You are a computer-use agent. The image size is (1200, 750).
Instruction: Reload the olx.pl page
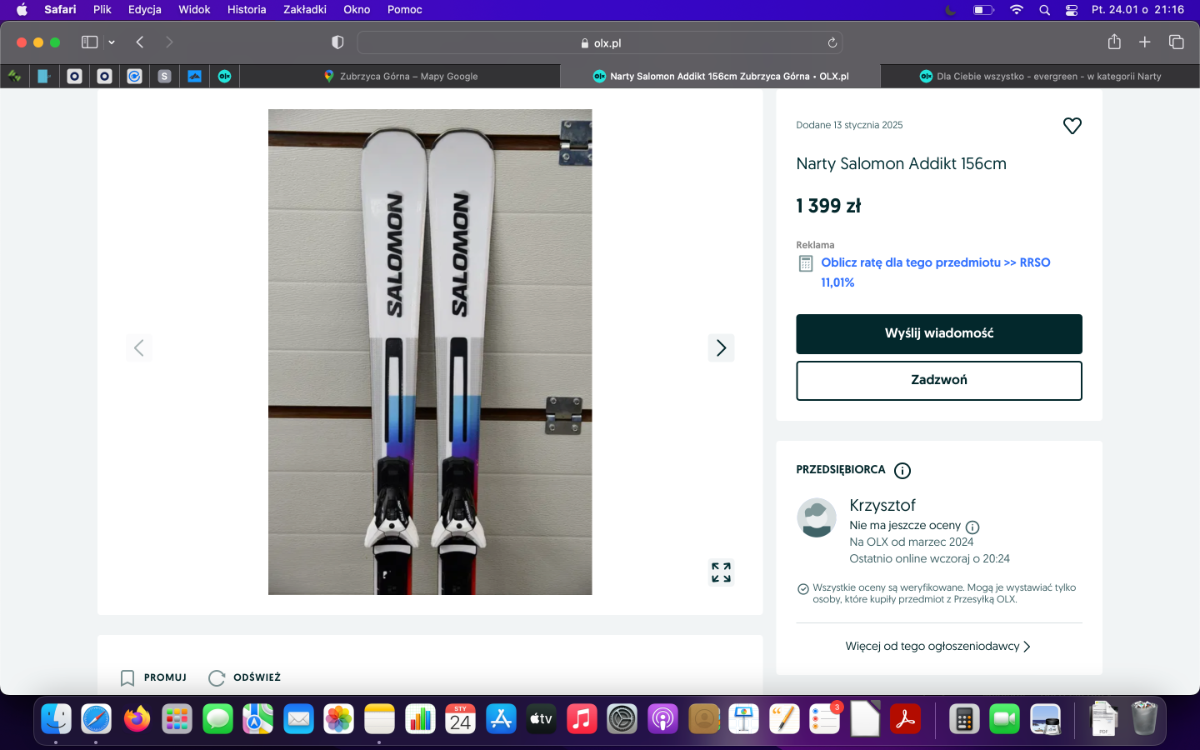832,43
